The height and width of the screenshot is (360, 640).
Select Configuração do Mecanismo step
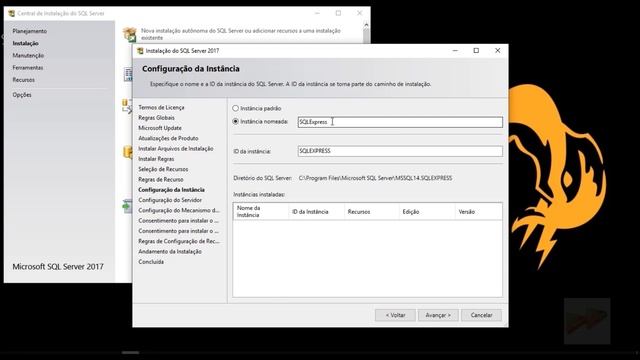(x=179, y=210)
